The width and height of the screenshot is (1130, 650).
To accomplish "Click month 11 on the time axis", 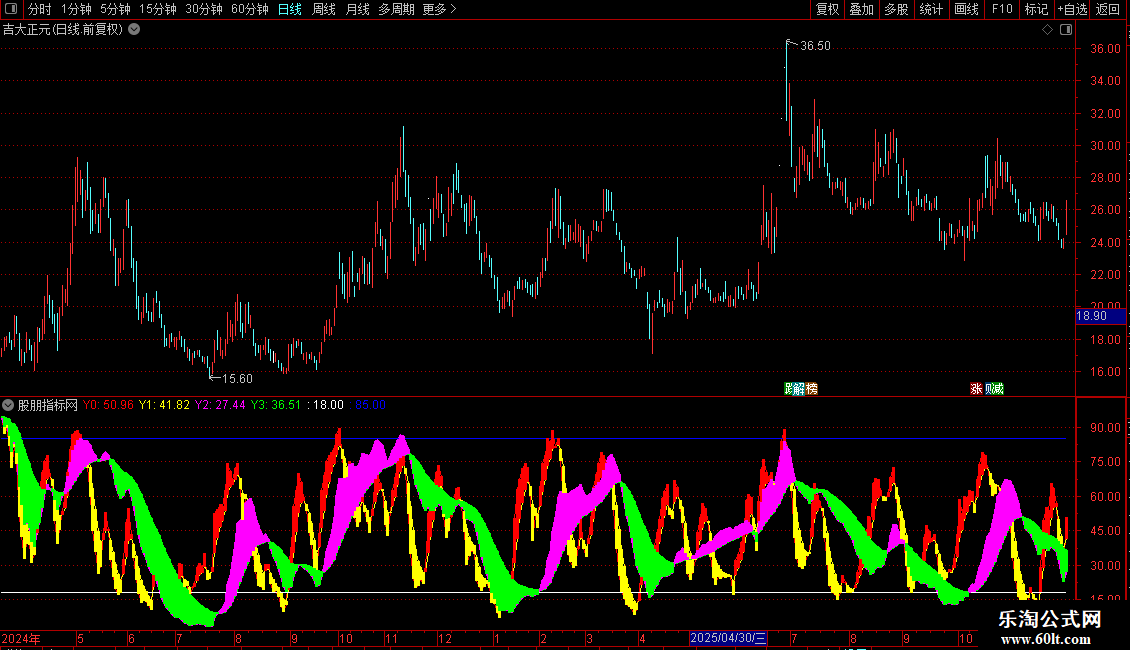I will pyautogui.click(x=391, y=639).
